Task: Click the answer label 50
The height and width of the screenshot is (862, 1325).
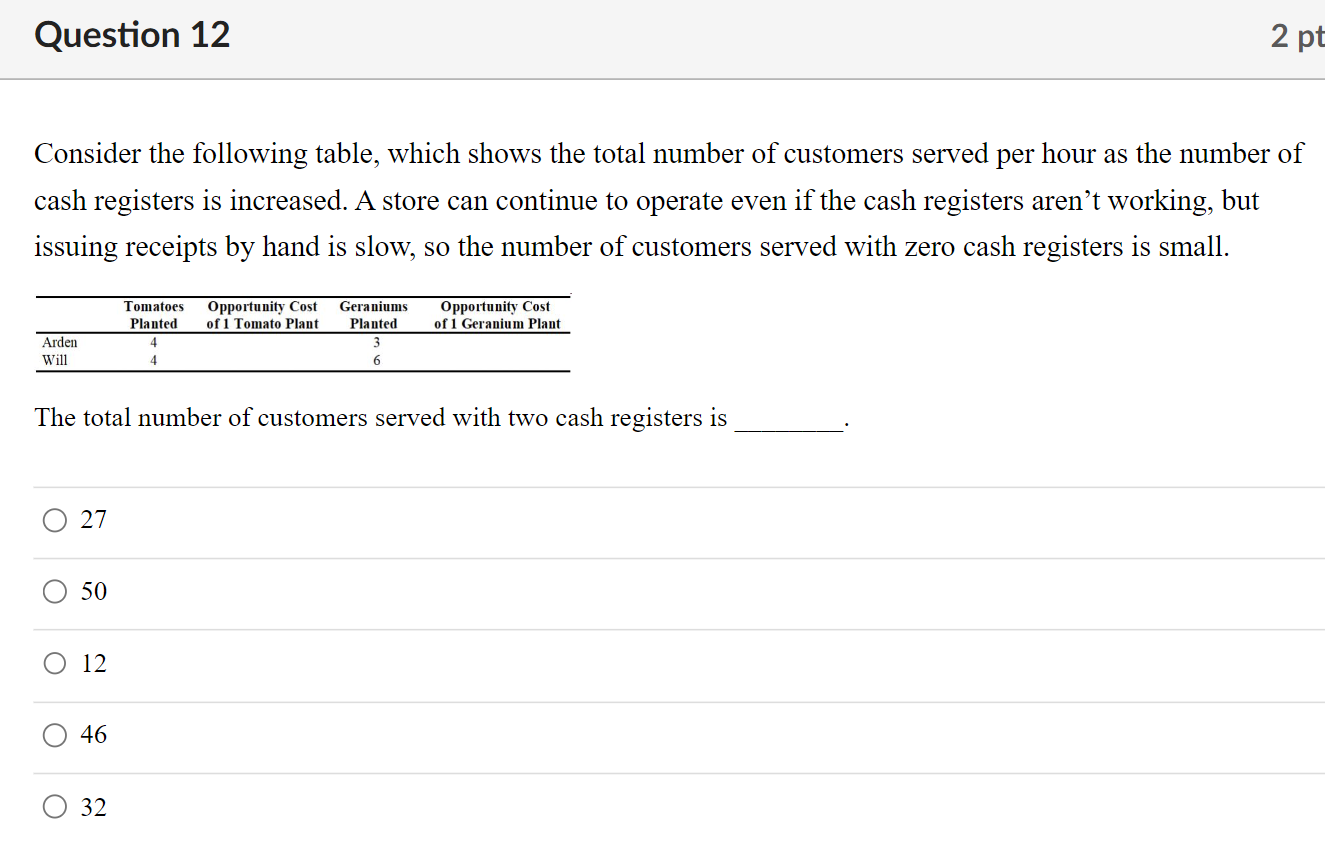Action: (x=93, y=591)
